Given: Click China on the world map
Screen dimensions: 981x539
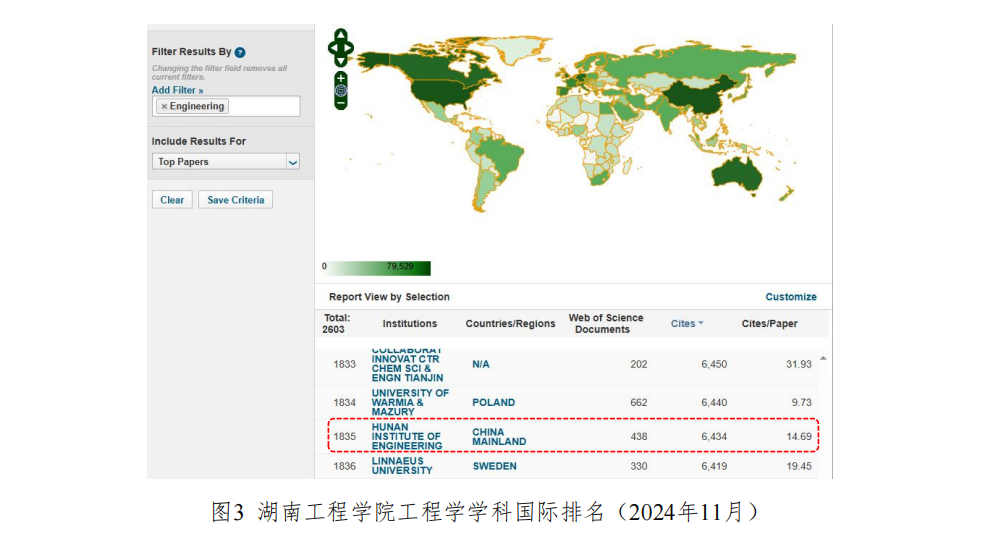Looking at the screenshot, I should (698, 97).
